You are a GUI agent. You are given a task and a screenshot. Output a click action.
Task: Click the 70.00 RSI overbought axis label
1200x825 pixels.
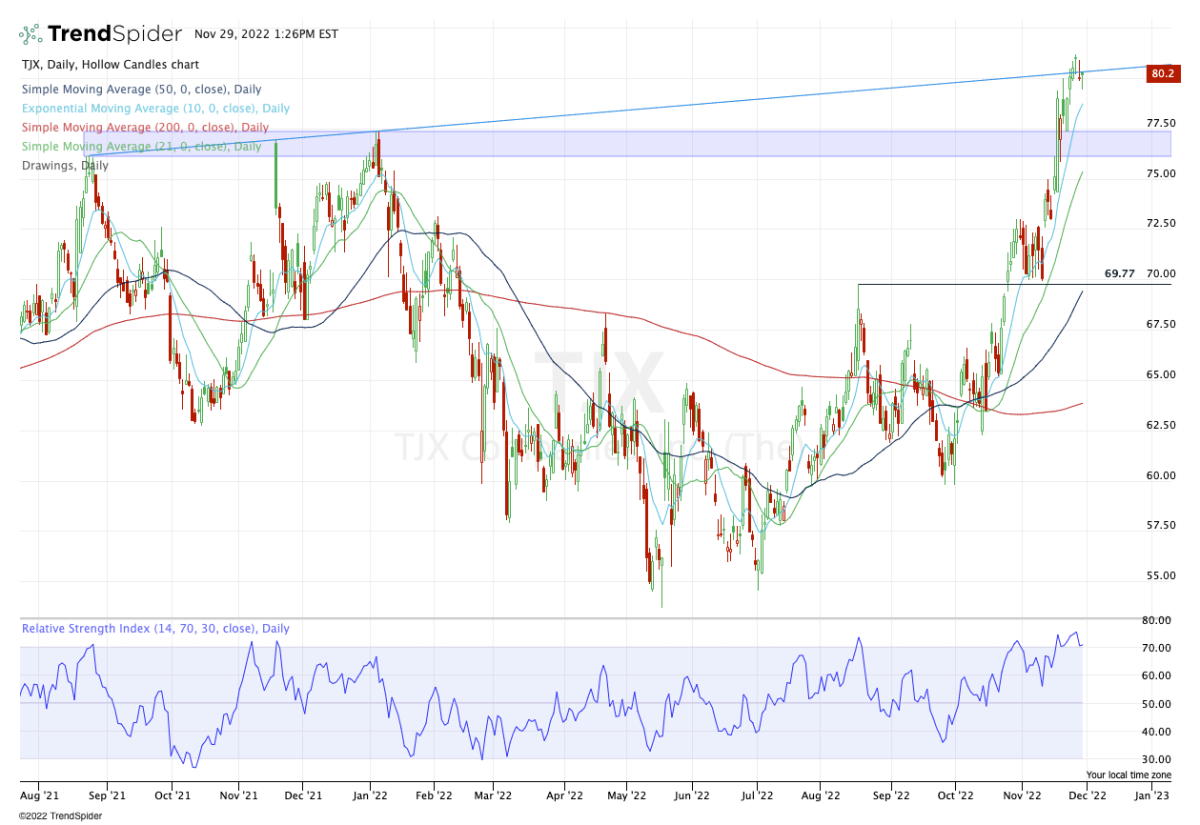tap(1157, 648)
